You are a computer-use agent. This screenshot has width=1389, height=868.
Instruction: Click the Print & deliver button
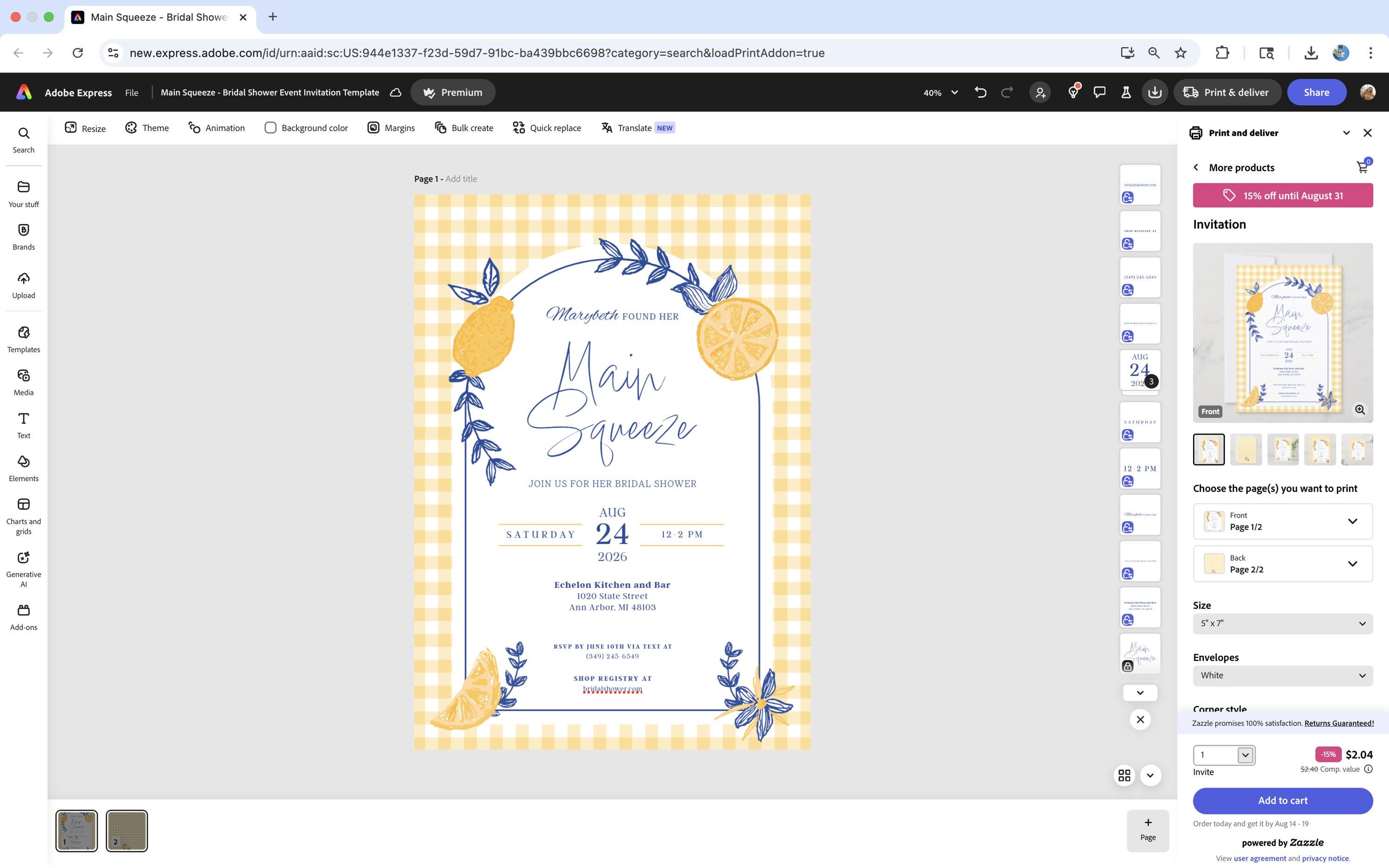click(1227, 93)
